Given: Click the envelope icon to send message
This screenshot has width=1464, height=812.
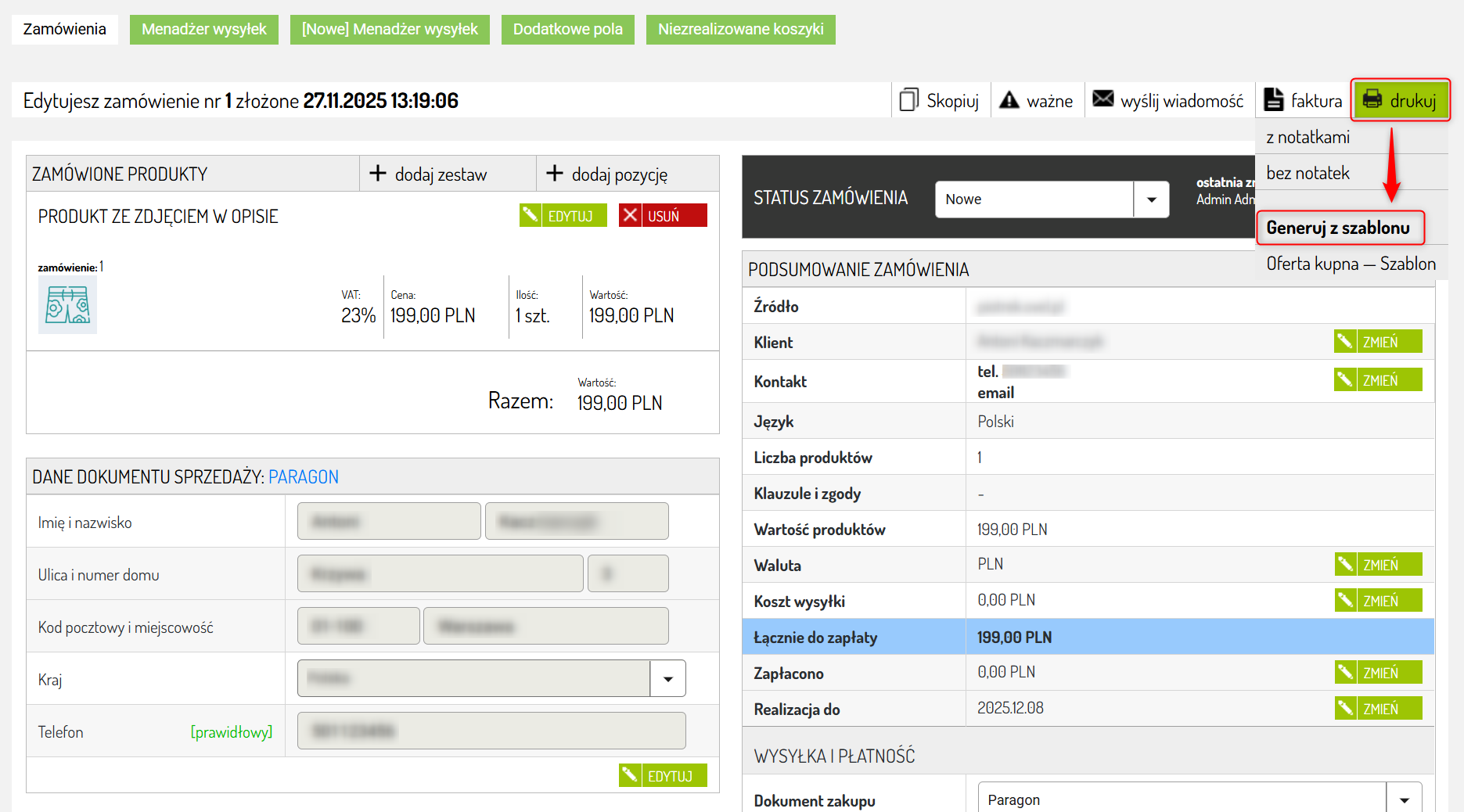Looking at the screenshot, I should [1102, 99].
